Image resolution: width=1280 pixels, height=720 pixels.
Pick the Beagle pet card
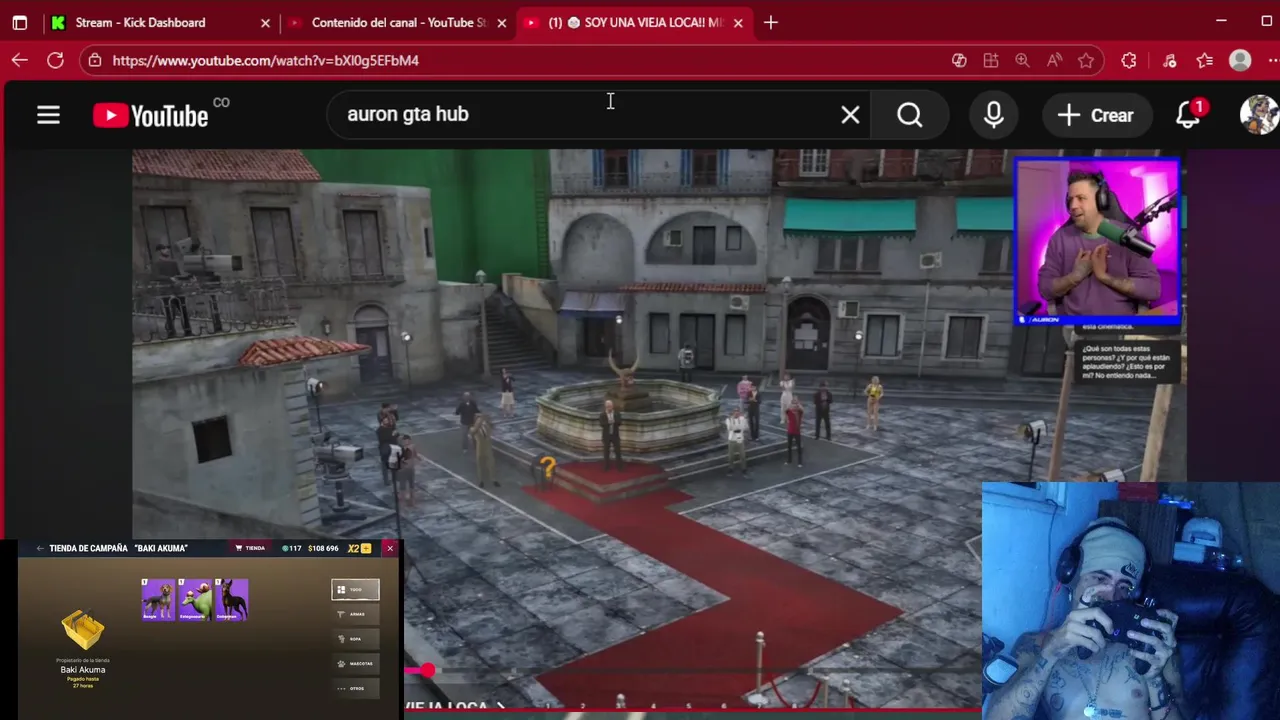[158, 600]
